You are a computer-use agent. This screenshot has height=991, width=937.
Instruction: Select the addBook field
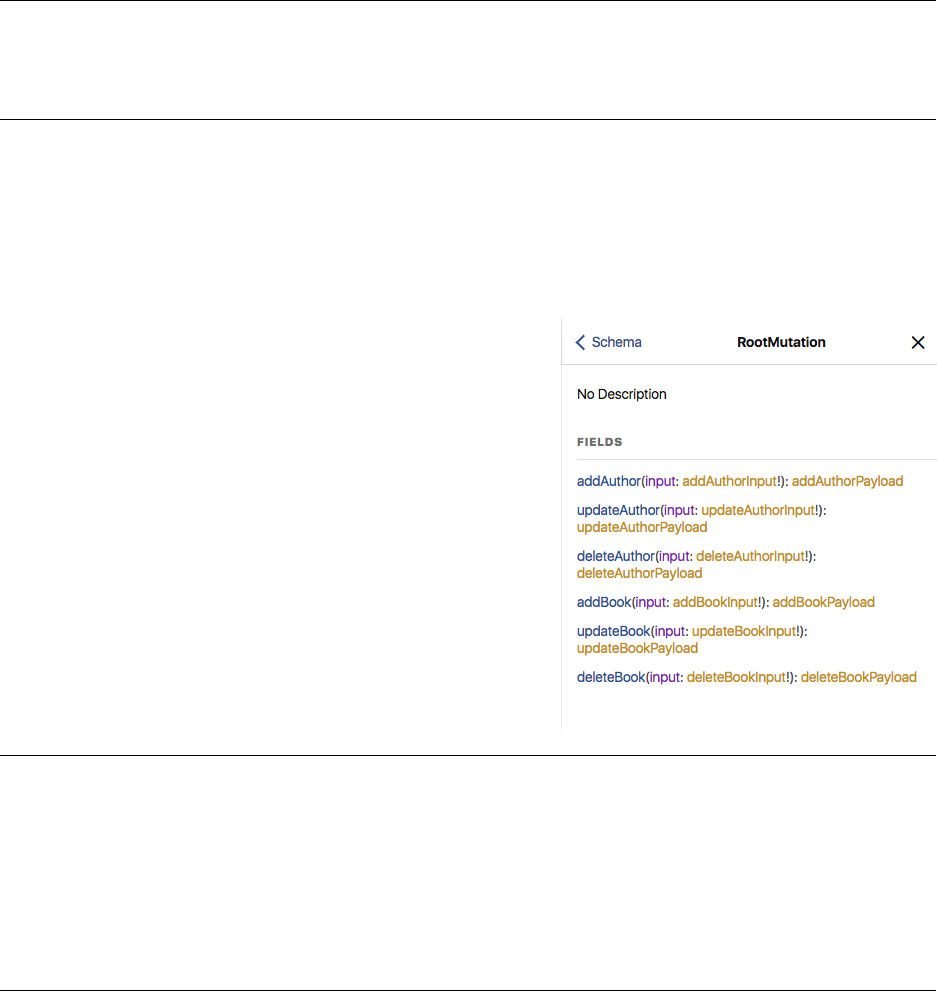[603, 602]
